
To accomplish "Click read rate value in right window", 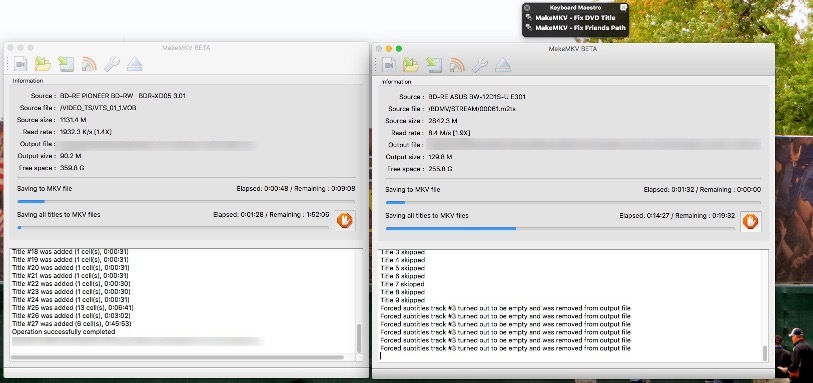I will pyautogui.click(x=451, y=133).
